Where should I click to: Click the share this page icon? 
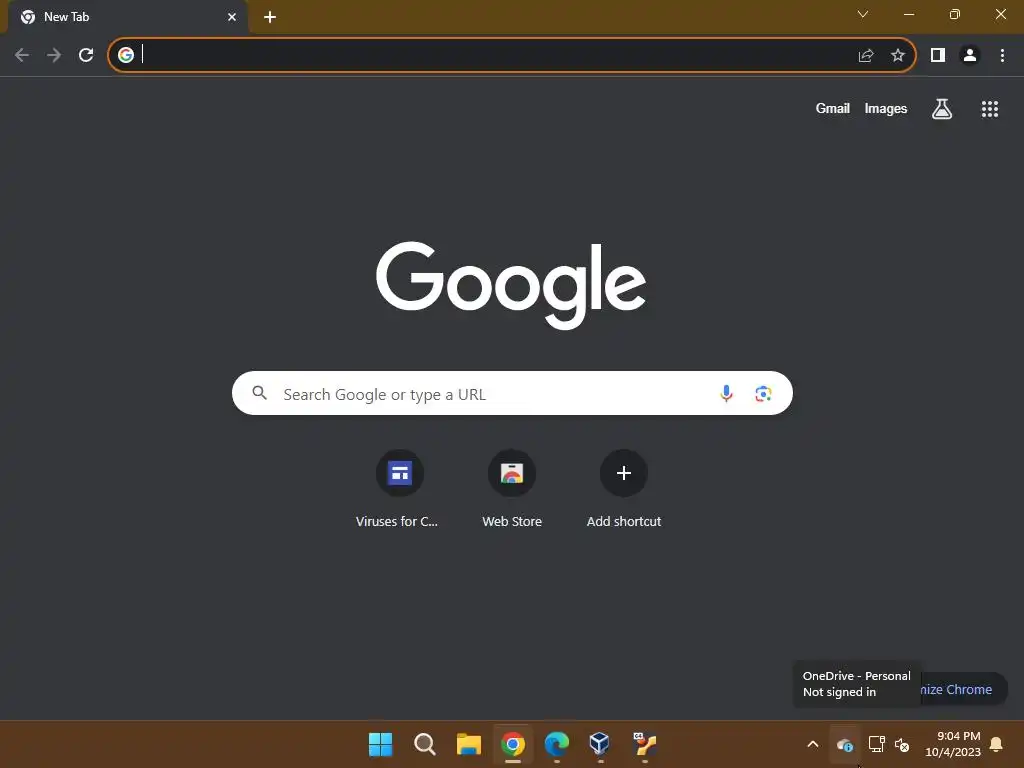(866, 56)
